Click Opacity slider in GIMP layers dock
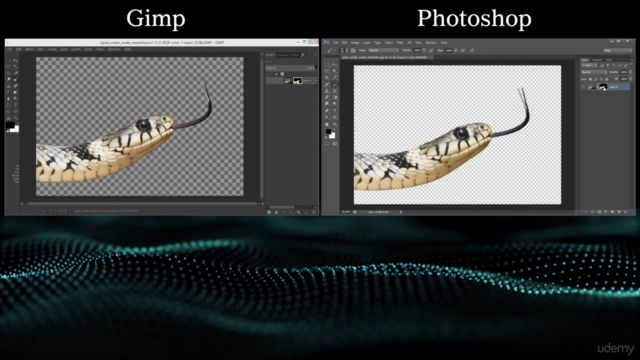Screen dimensions: 640x360 290,68
